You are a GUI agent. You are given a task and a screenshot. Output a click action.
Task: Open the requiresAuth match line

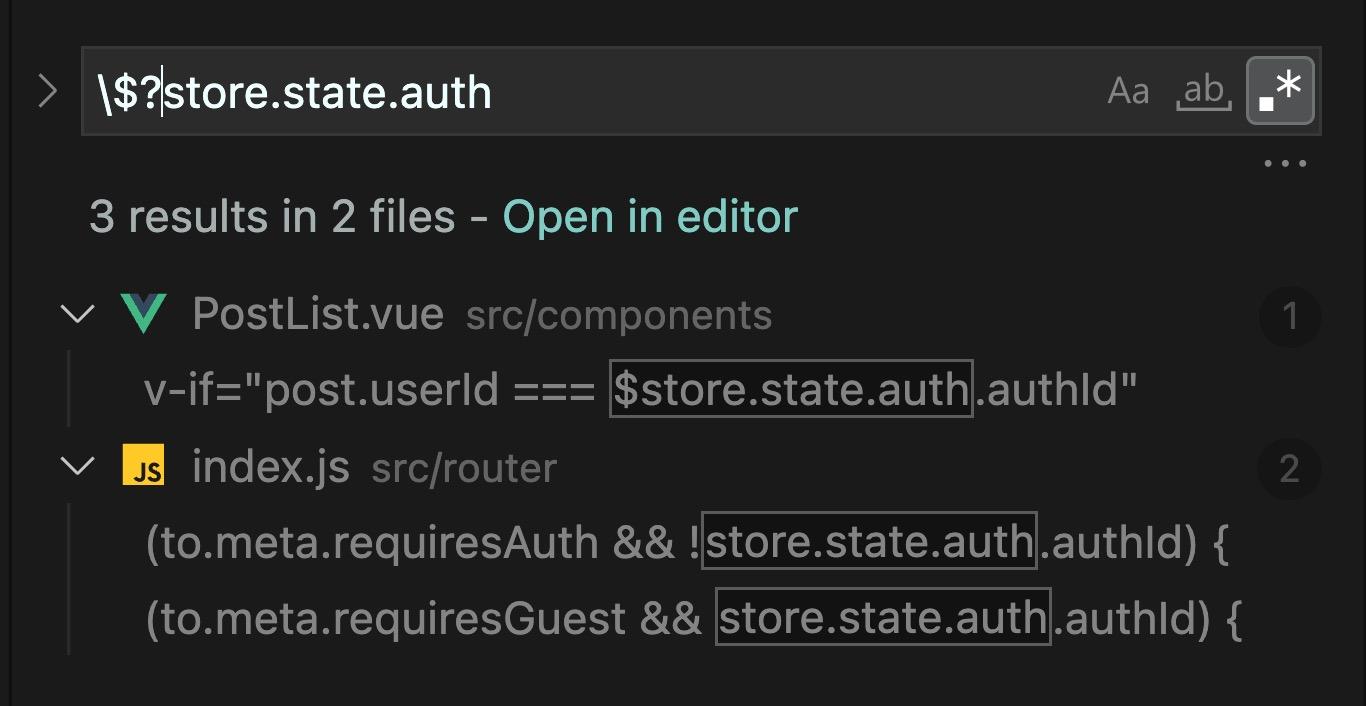click(x=685, y=542)
